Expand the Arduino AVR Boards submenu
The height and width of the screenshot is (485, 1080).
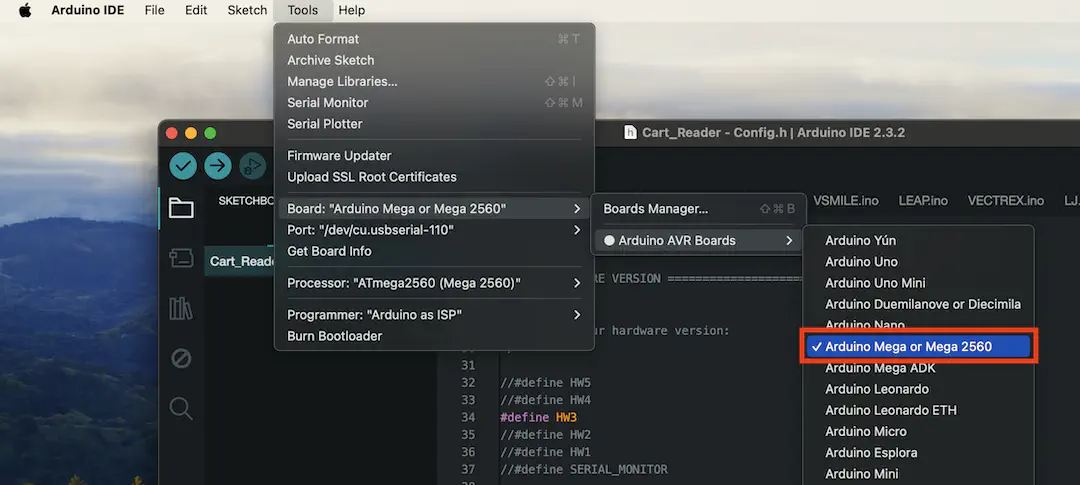tap(698, 240)
